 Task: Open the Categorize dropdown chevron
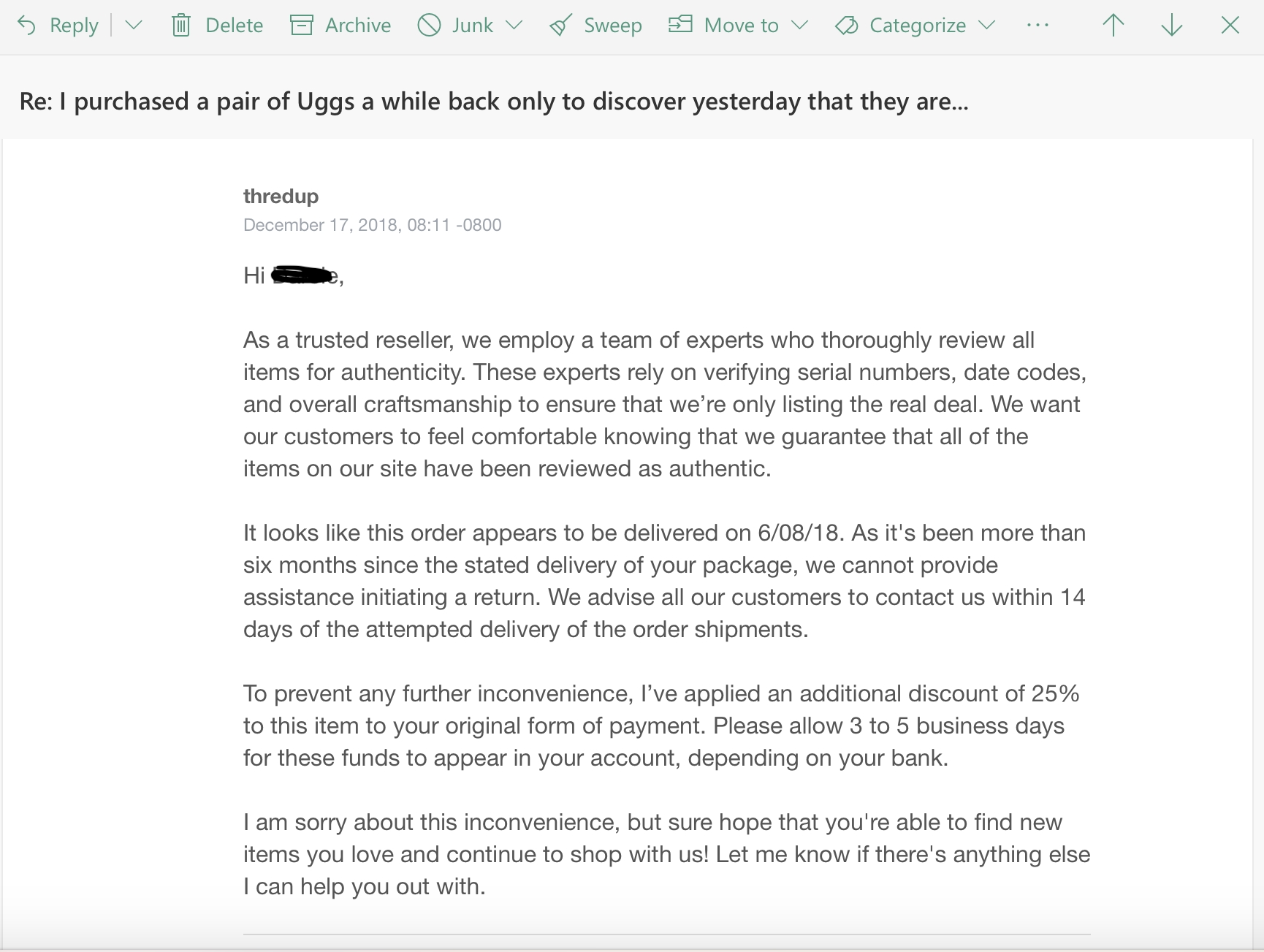coord(986,25)
